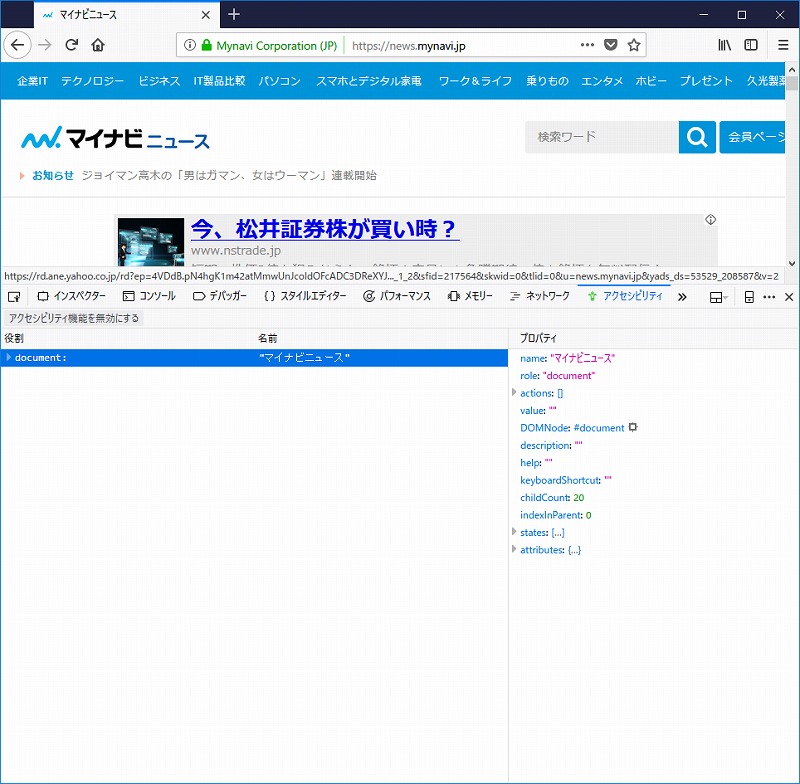Open page actions three-dot menu in address bar

pyautogui.click(x=587, y=45)
